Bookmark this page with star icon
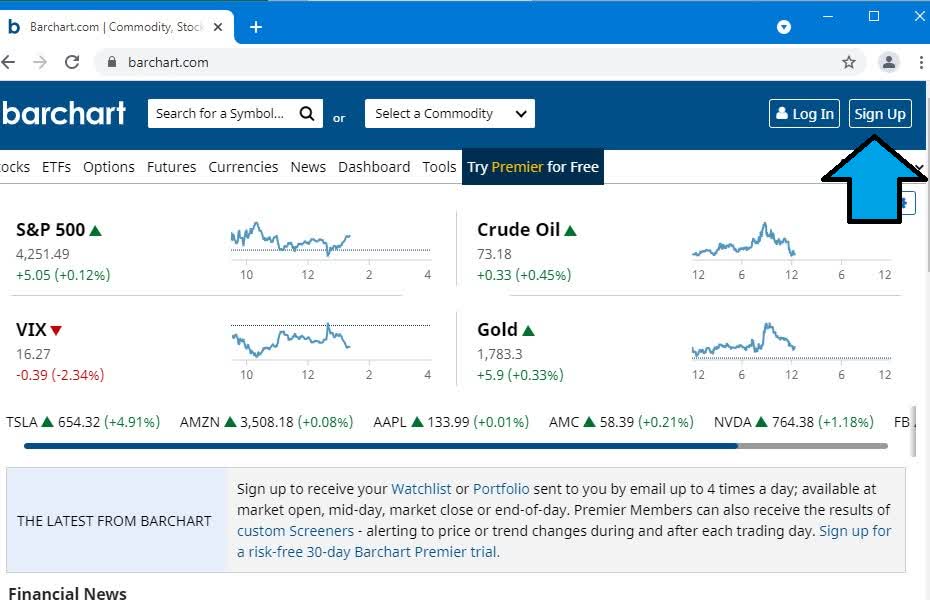The width and height of the screenshot is (930, 600). point(849,62)
